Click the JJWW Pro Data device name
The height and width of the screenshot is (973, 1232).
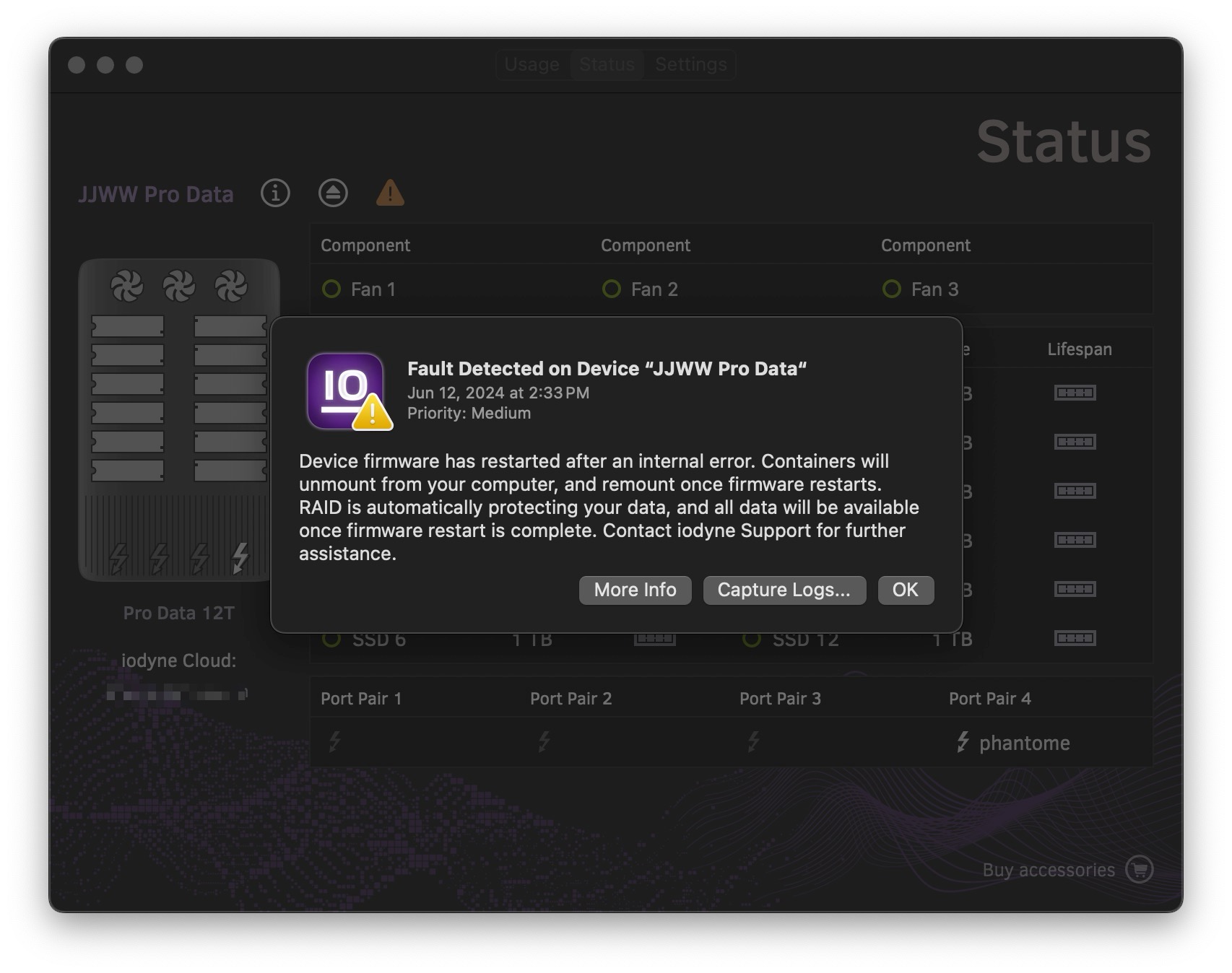pos(156,194)
